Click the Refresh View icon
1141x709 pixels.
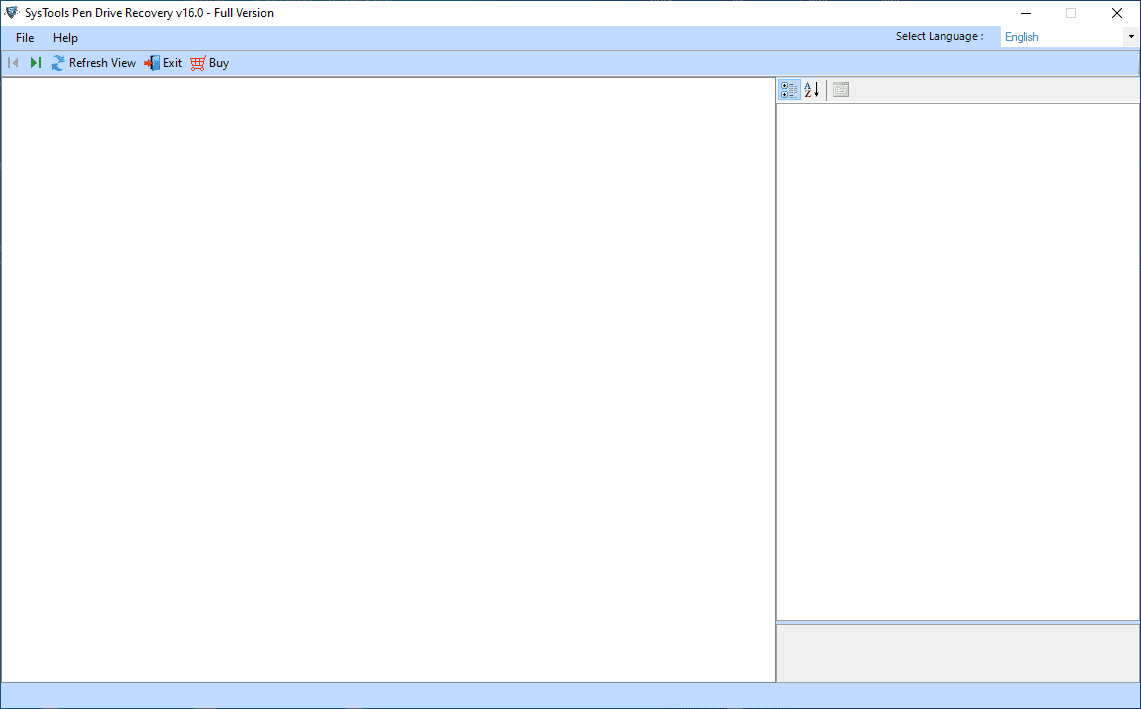pos(57,63)
